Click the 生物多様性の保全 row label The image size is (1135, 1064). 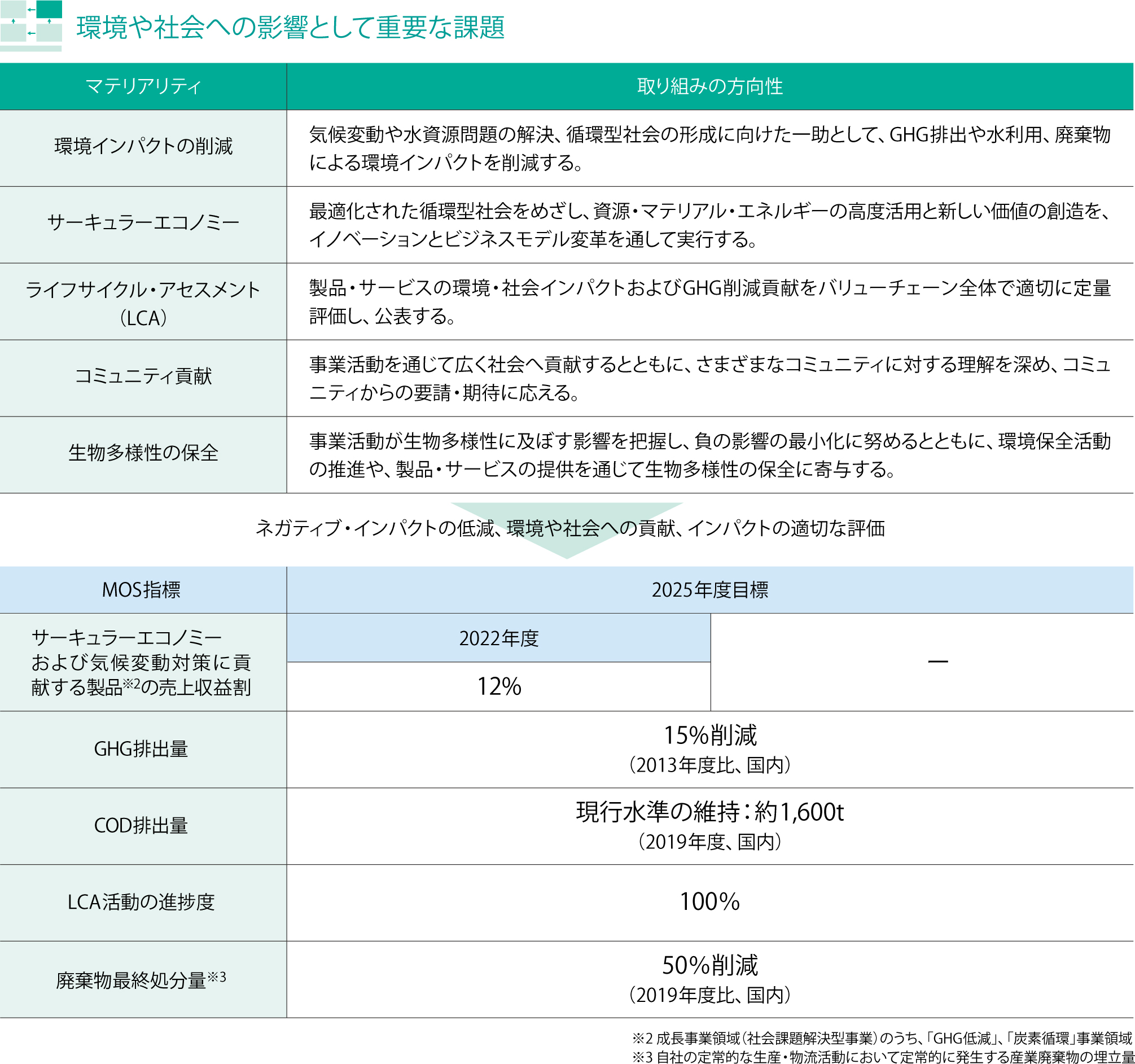[143, 453]
